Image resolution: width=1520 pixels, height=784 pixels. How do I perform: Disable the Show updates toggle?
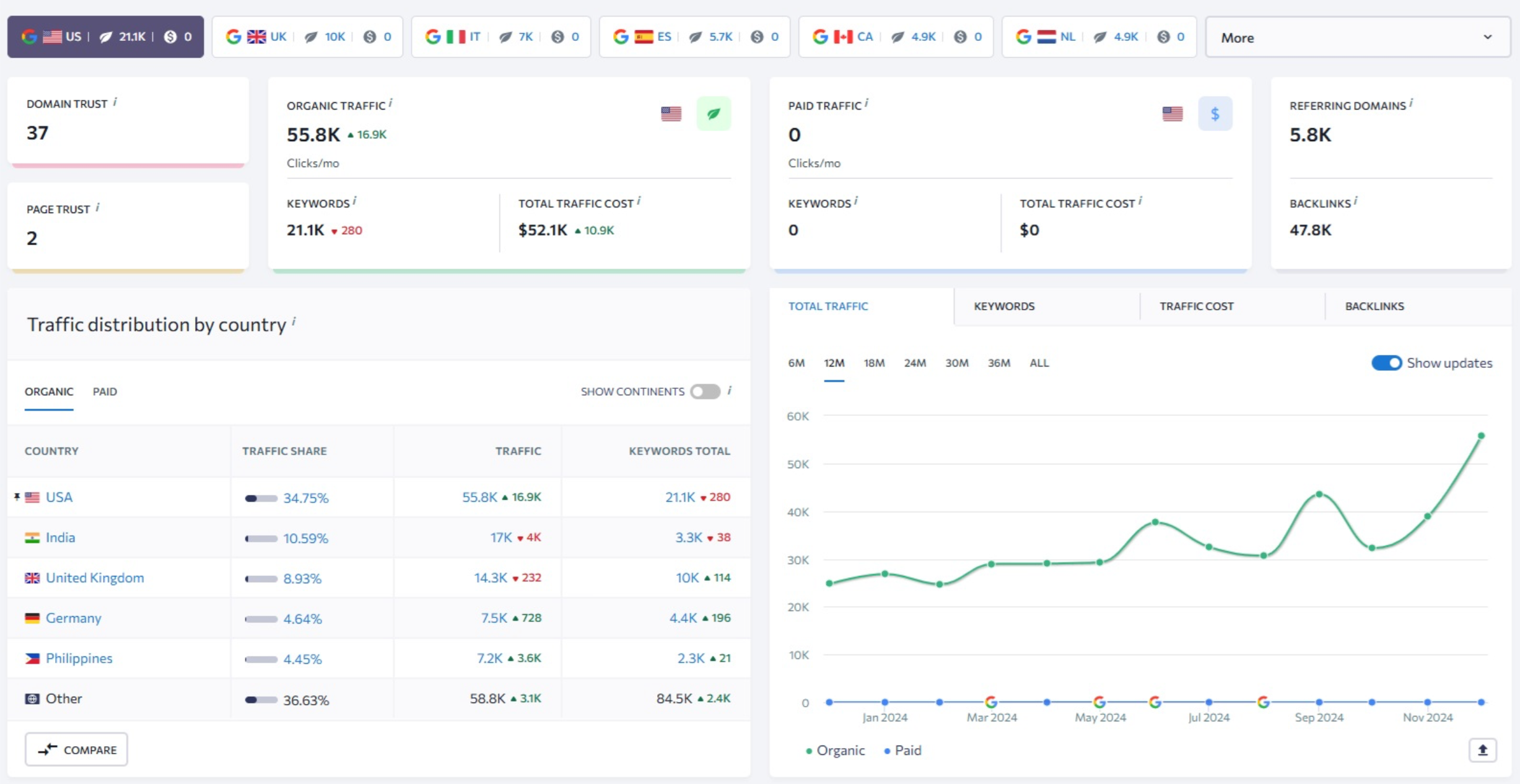tap(1386, 363)
